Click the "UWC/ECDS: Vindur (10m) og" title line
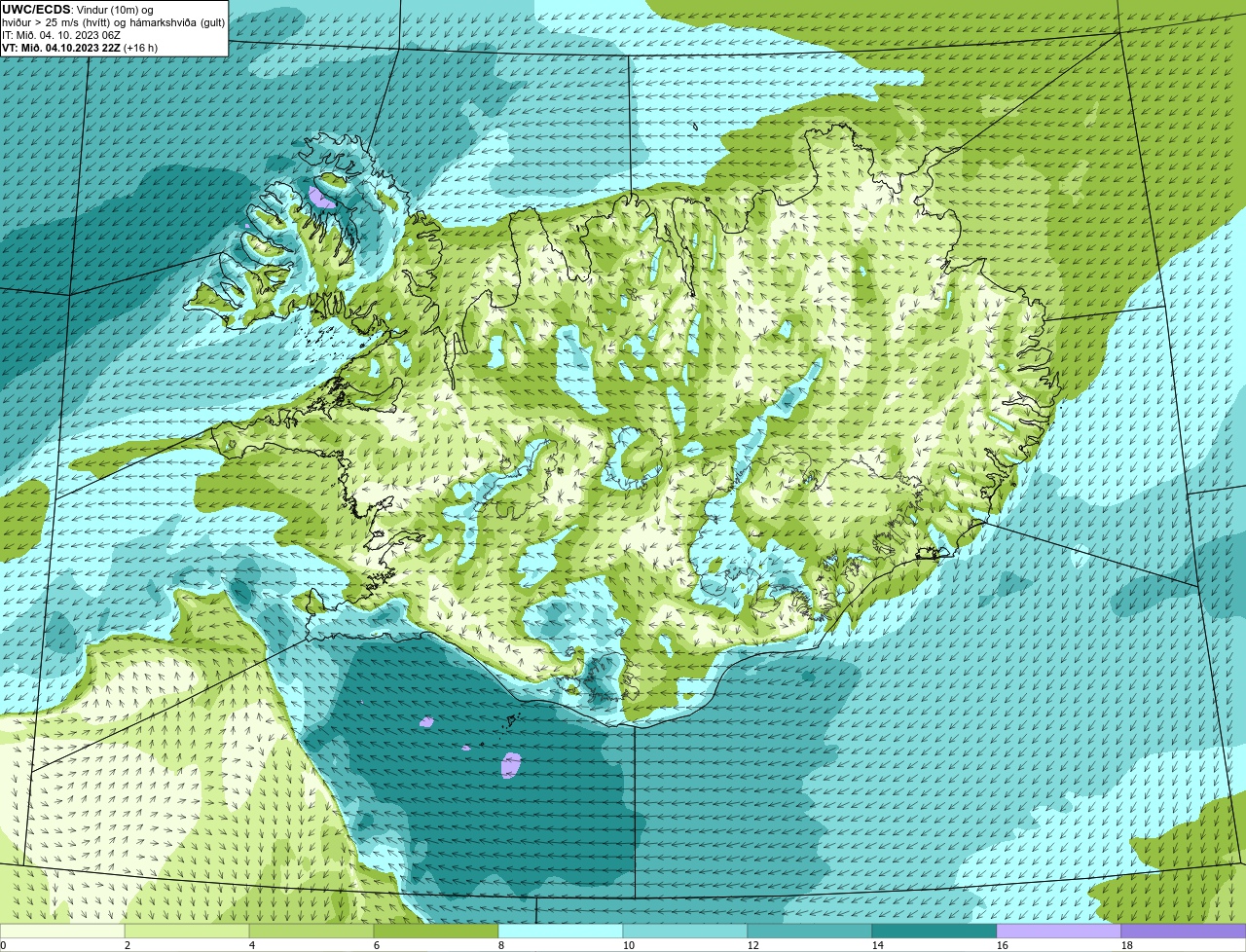The image size is (1246, 952). click(78, 9)
